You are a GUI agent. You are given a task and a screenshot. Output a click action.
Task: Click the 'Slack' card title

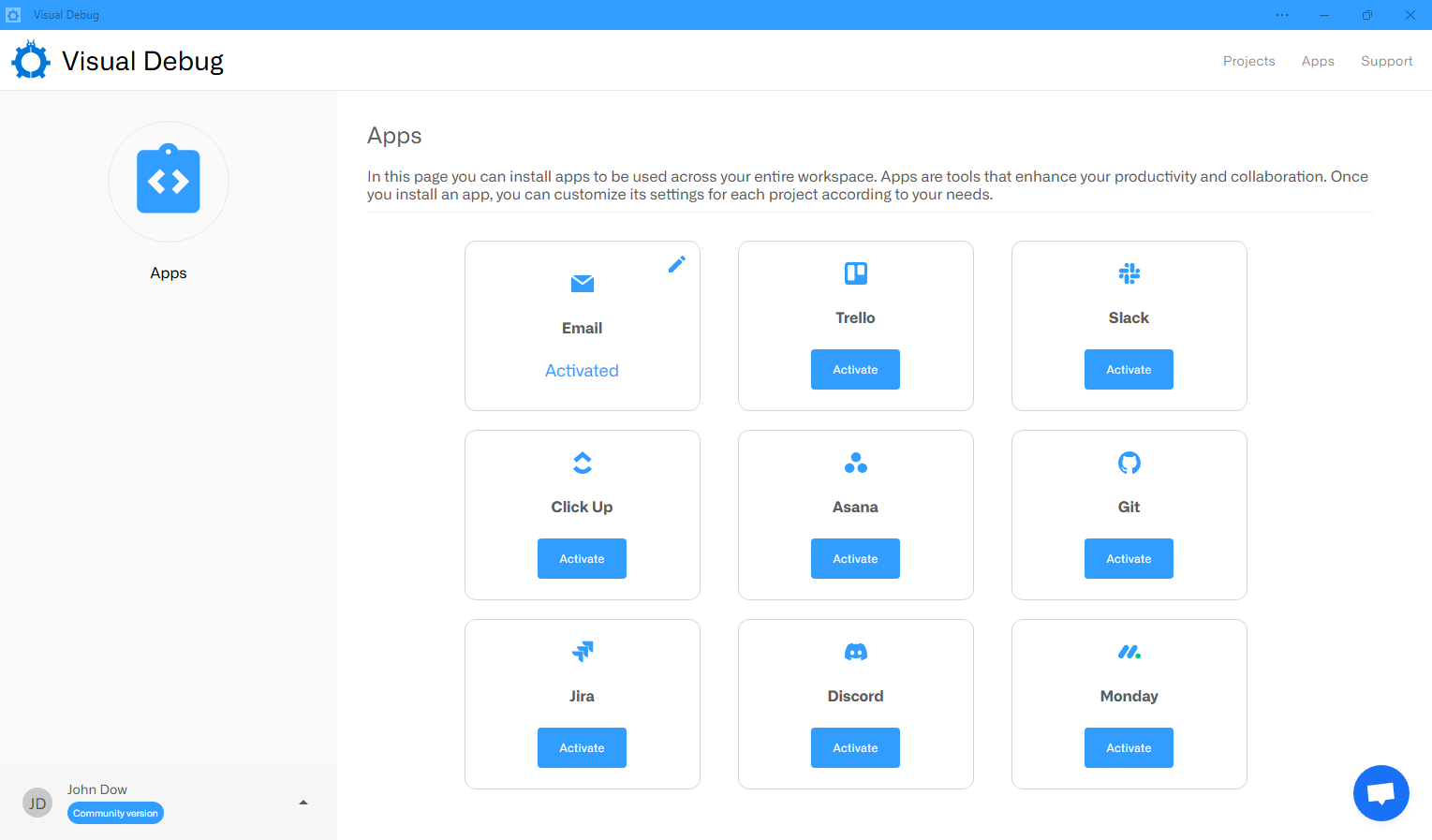(x=1129, y=317)
